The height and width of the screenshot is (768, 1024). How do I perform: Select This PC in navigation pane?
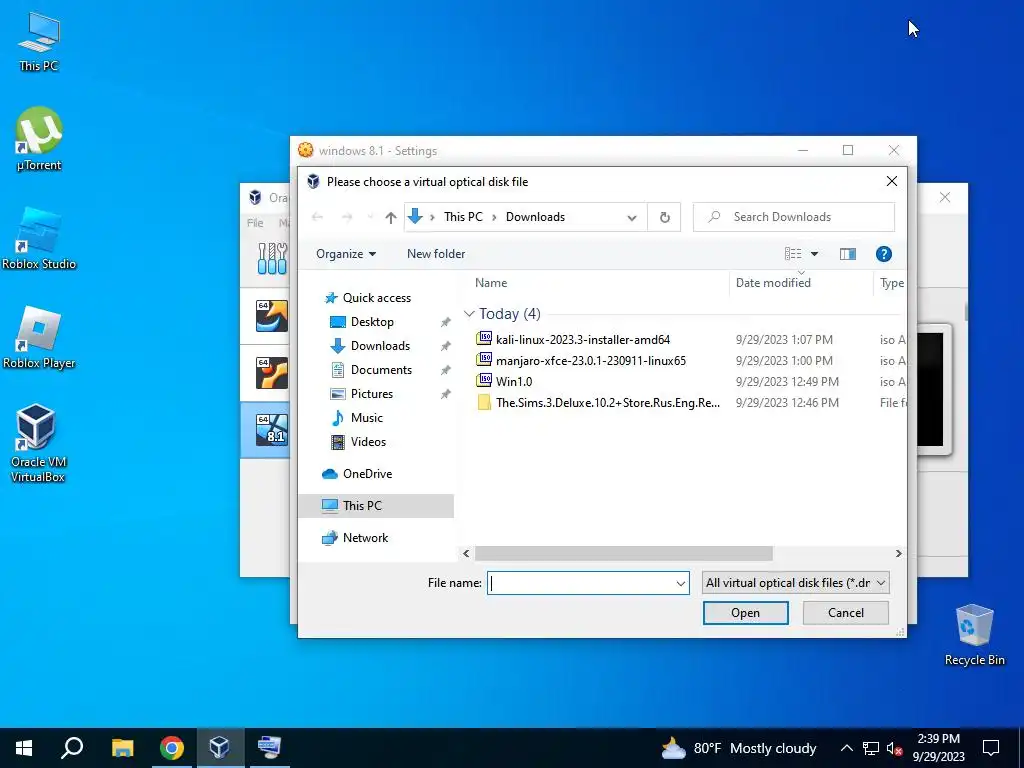pyautogui.click(x=376, y=506)
